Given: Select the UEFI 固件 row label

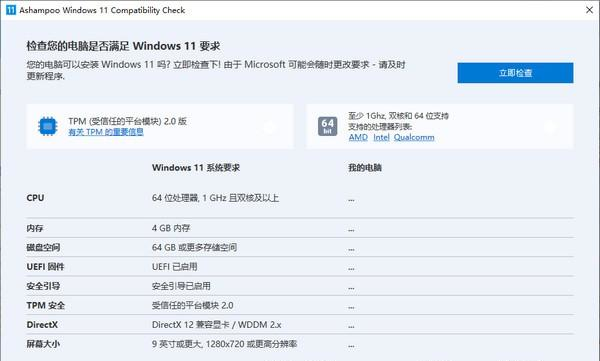Looking at the screenshot, I should pos(46,266).
